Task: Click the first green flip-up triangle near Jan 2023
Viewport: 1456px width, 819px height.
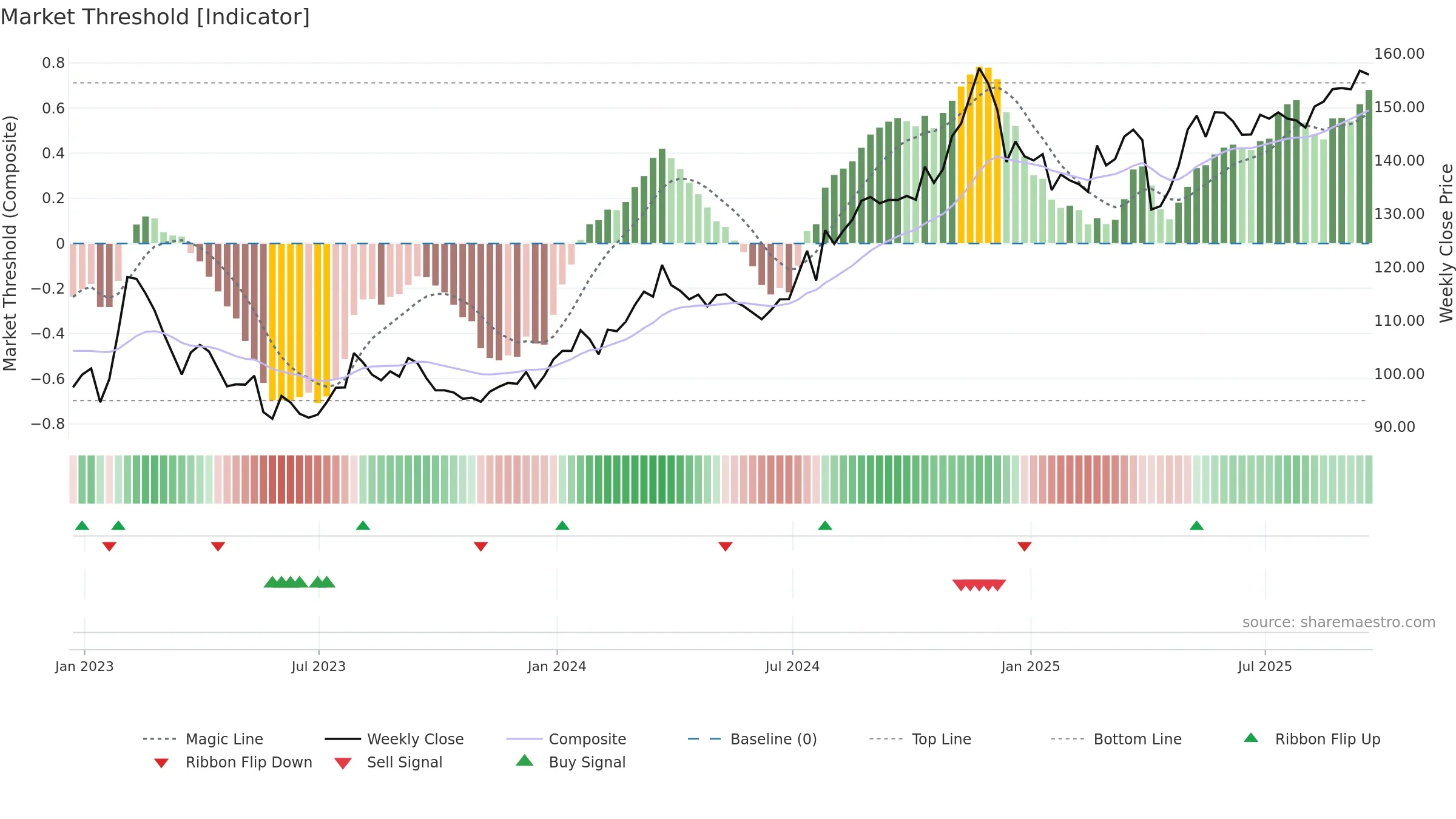Action: pyautogui.click(x=82, y=525)
